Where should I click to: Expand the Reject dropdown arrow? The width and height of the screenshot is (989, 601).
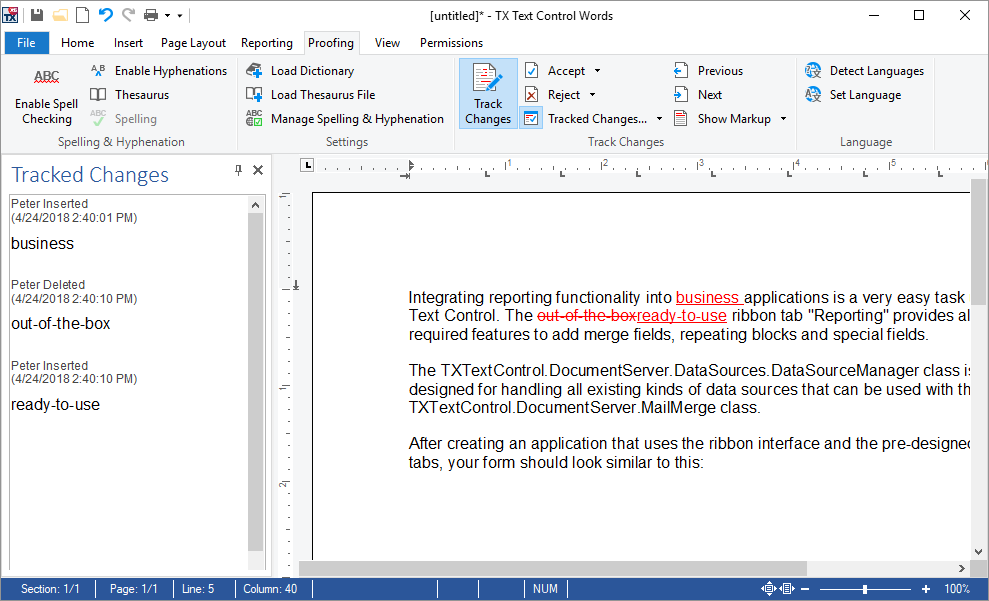592,95
